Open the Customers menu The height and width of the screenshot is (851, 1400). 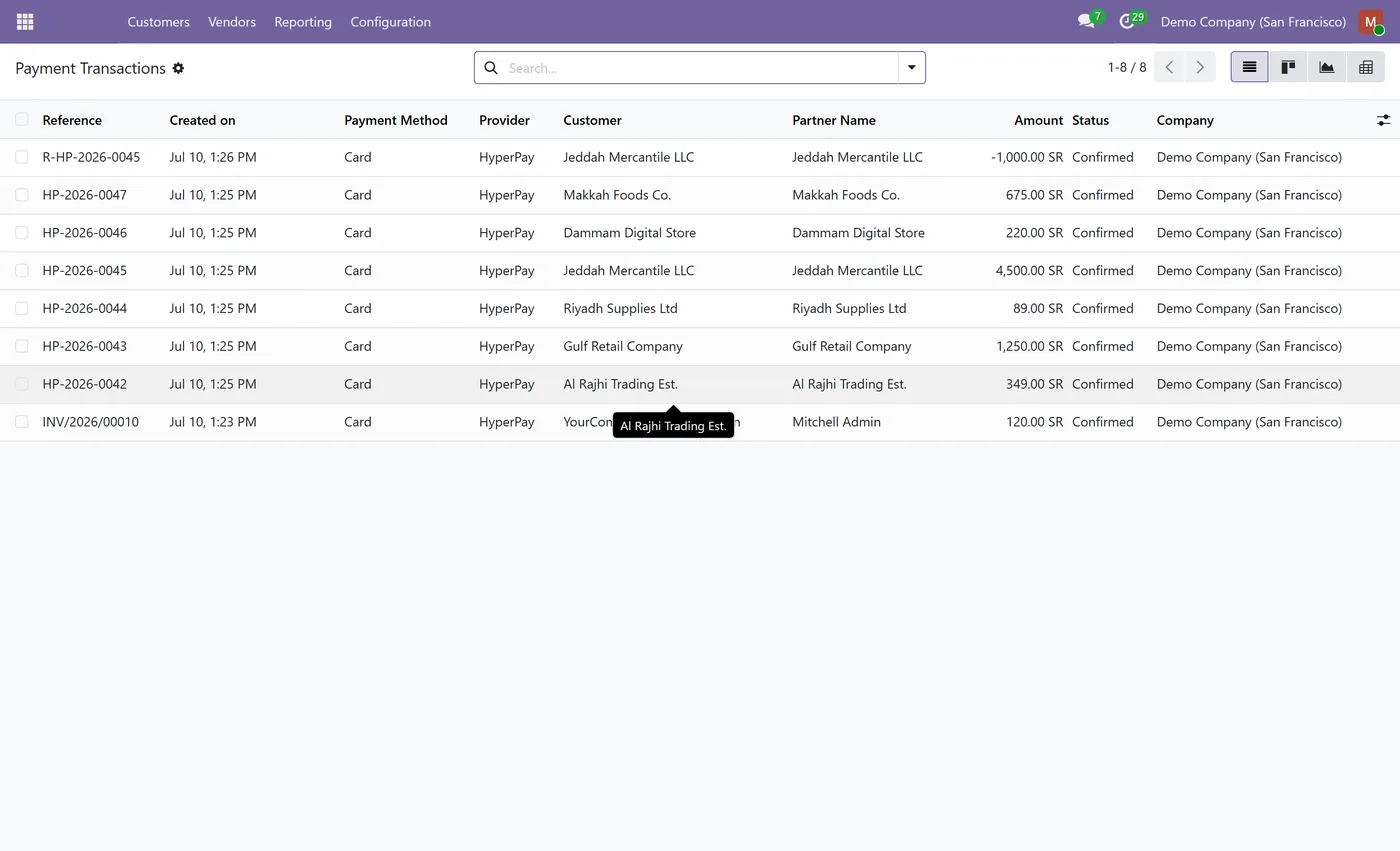(x=158, y=21)
